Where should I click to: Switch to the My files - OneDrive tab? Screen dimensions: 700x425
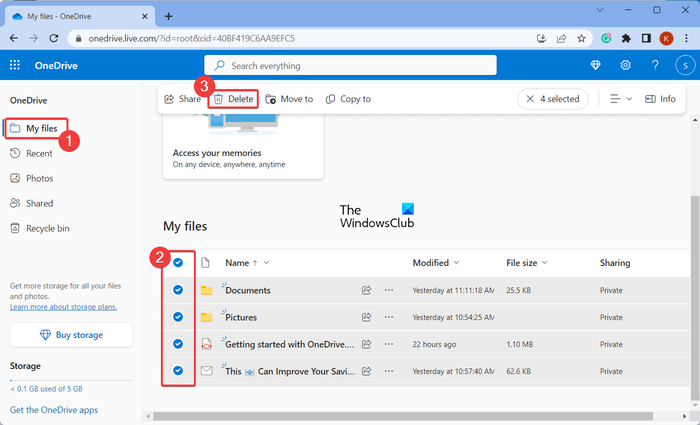(80, 16)
